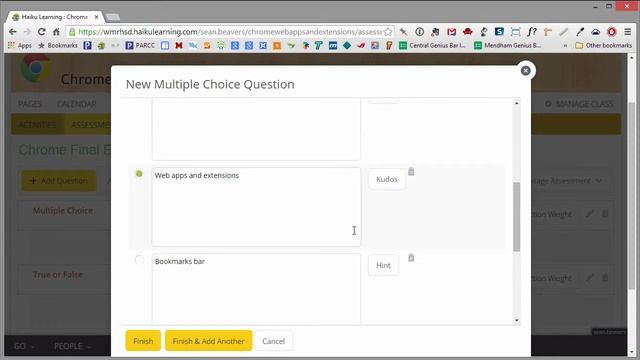640x360 pixels.
Task: Close the New Multiple Choice Question dialog
Action: coord(525,71)
